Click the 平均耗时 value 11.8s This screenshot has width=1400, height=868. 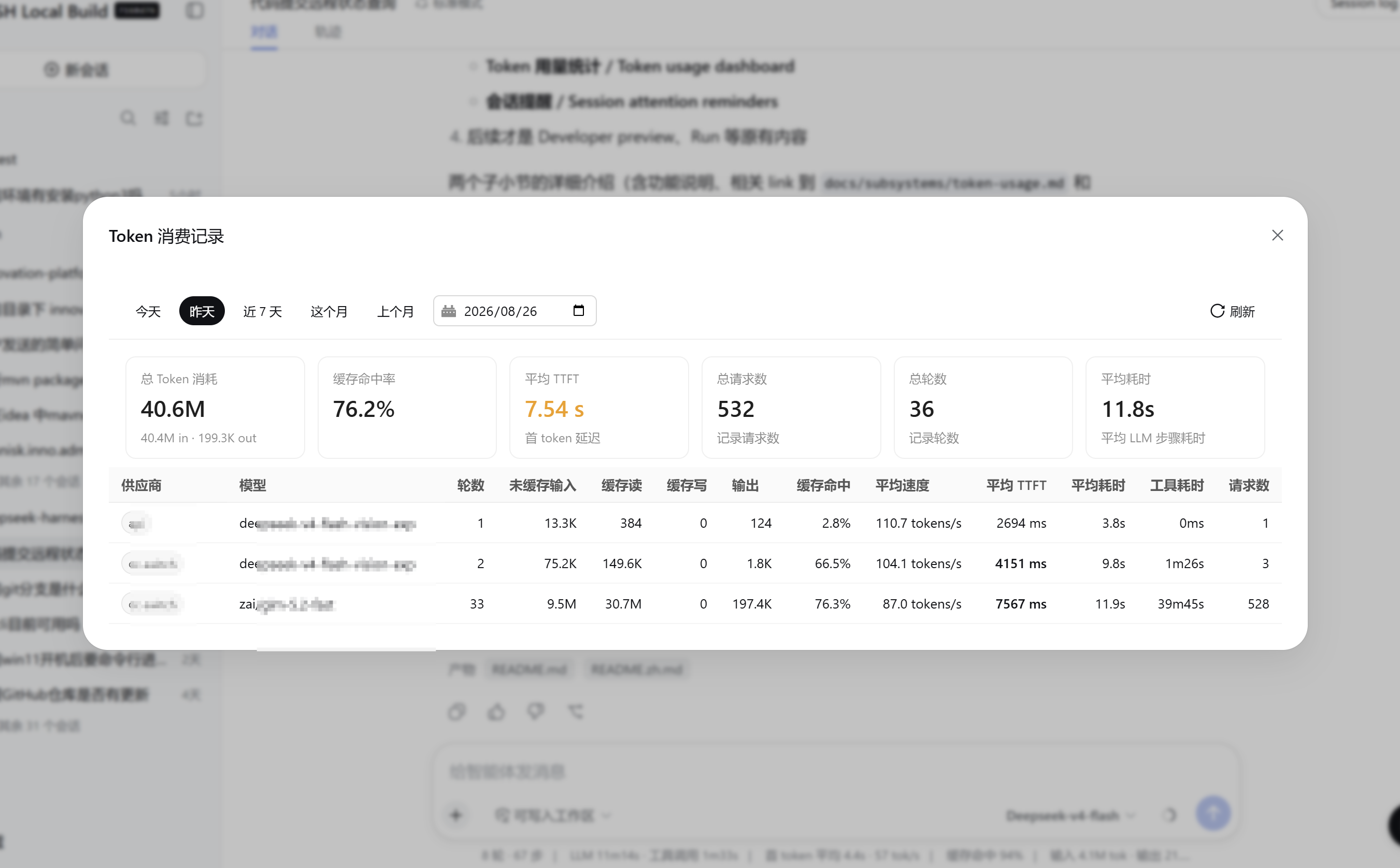pyautogui.click(x=1127, y=409)
